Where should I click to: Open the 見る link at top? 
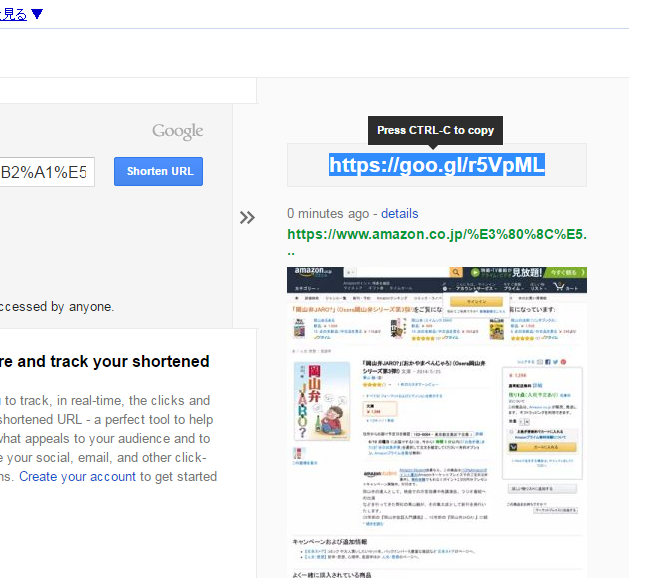13,14
